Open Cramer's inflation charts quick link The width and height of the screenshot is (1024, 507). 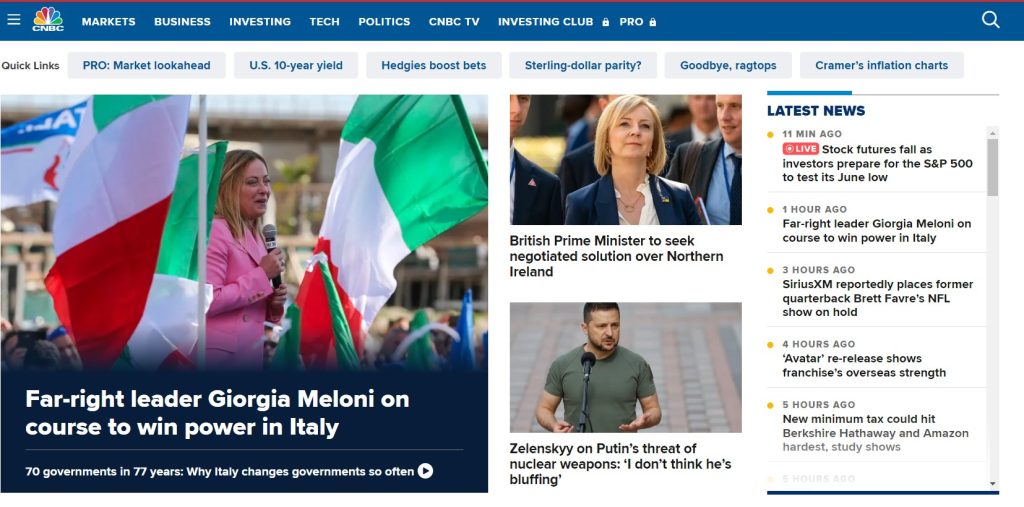[x=882, y=65]
